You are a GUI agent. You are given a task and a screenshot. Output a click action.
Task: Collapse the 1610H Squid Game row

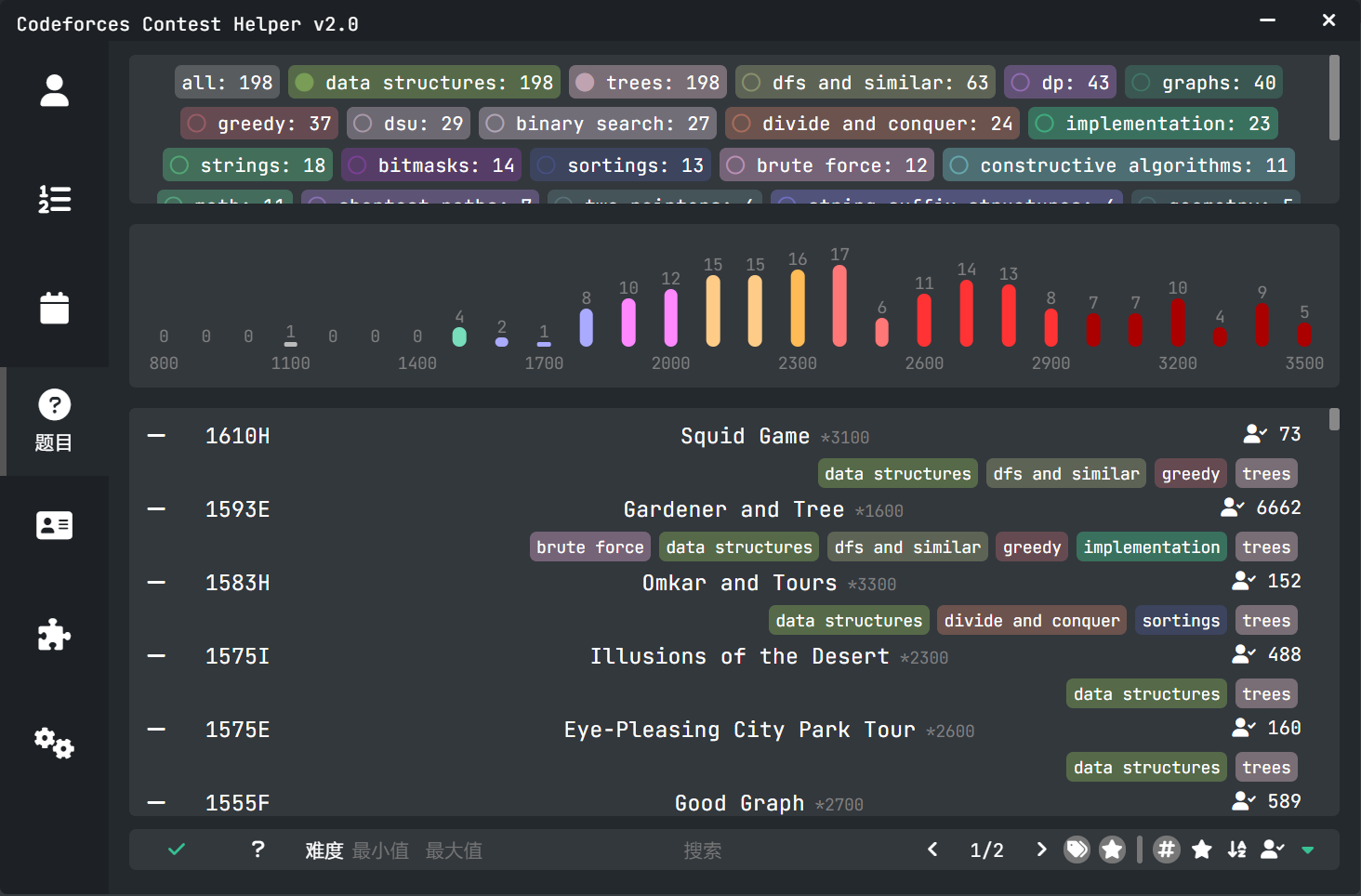tap(156, 436)
